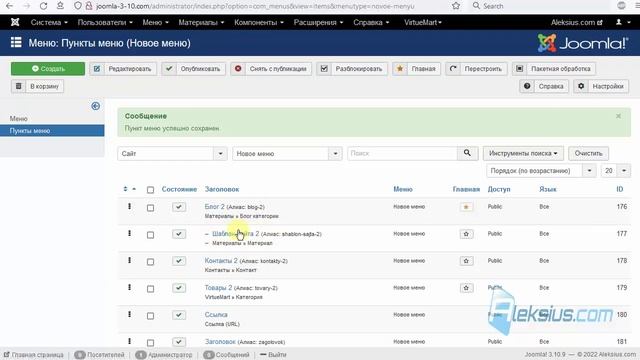Screen dimensions: 640x360
Task: Open Справка help button in toolbar
Action: click(544, 86)
